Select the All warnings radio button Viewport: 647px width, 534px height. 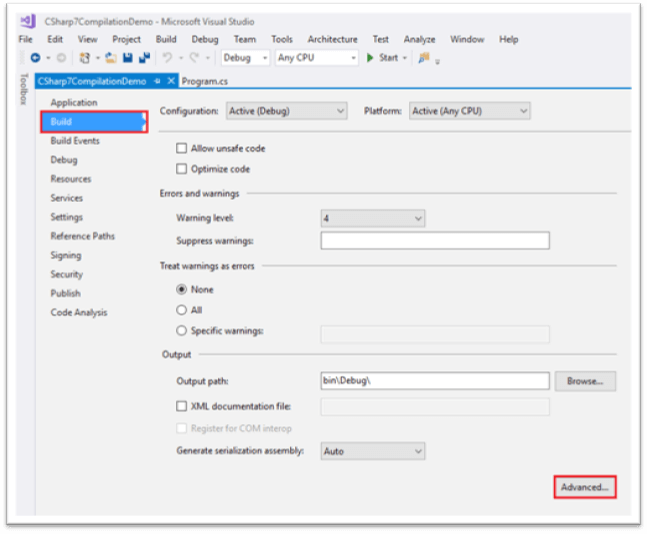pyautogui.click(x=182, y=310)
